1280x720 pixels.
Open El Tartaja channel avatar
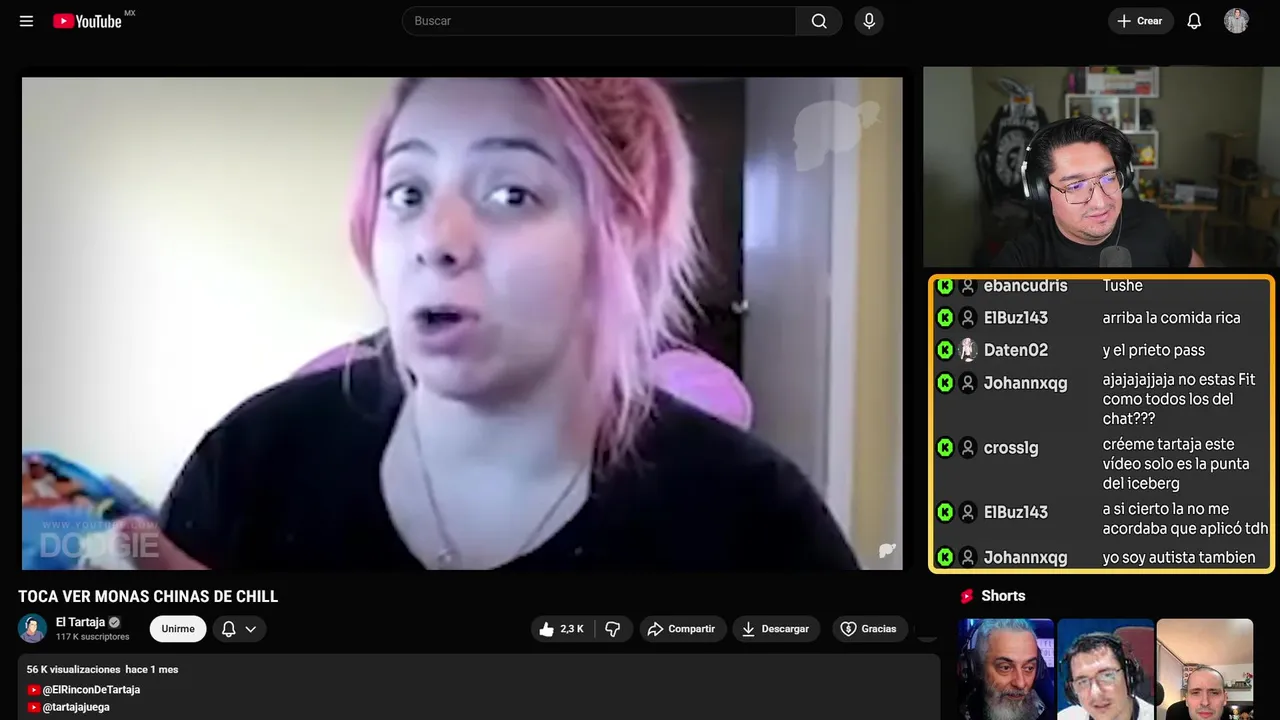pos(33,628)
